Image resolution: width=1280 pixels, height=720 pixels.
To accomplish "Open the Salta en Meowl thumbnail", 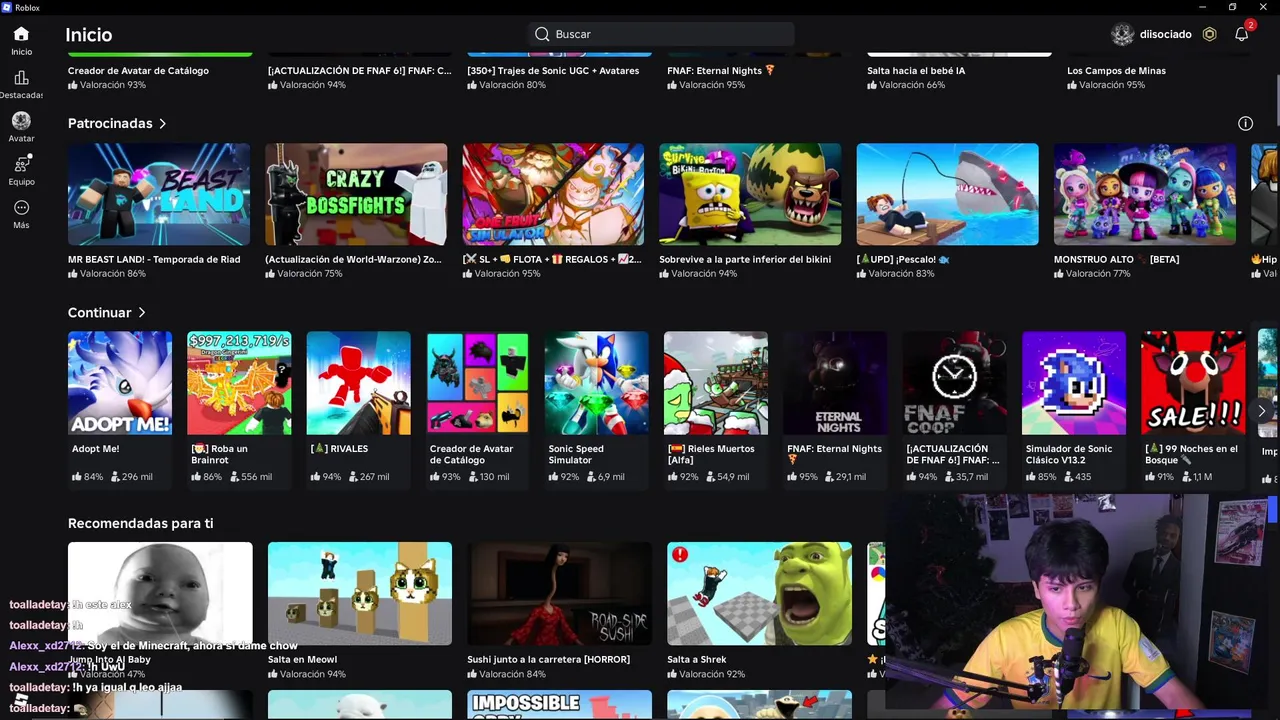I will (x=360, y=594).
